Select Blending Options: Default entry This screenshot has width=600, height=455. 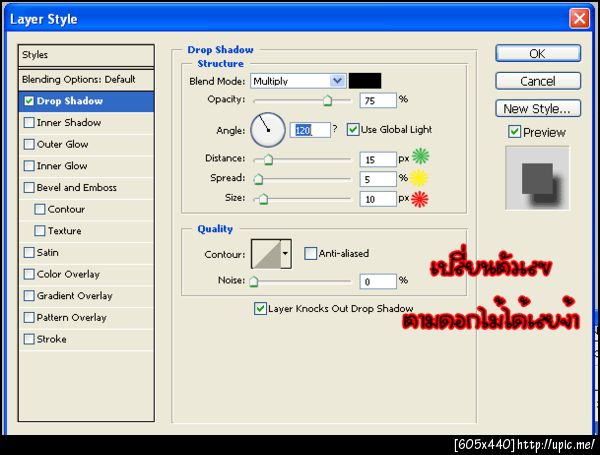coord(86,80)
